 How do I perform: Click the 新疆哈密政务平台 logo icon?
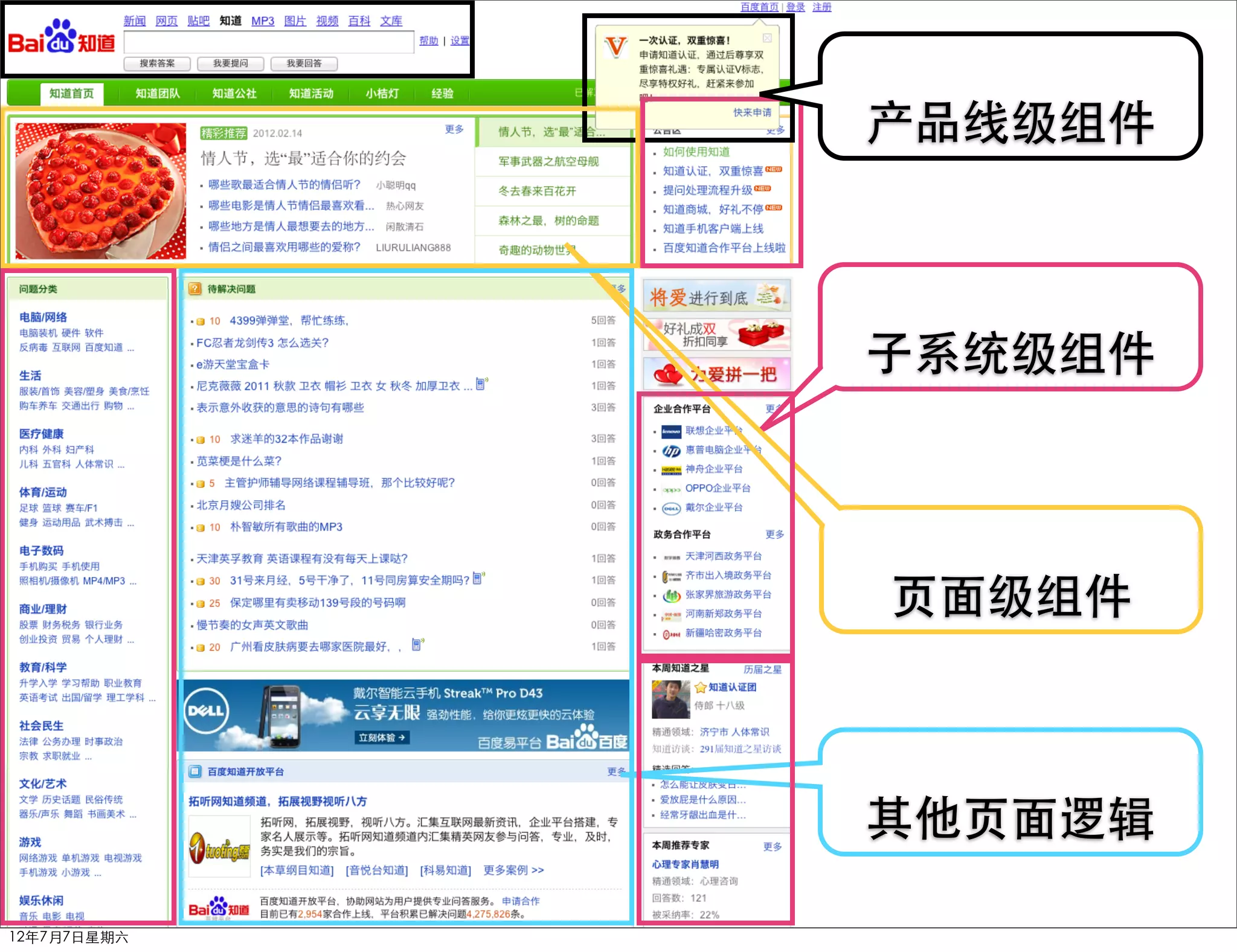point(671,634)
